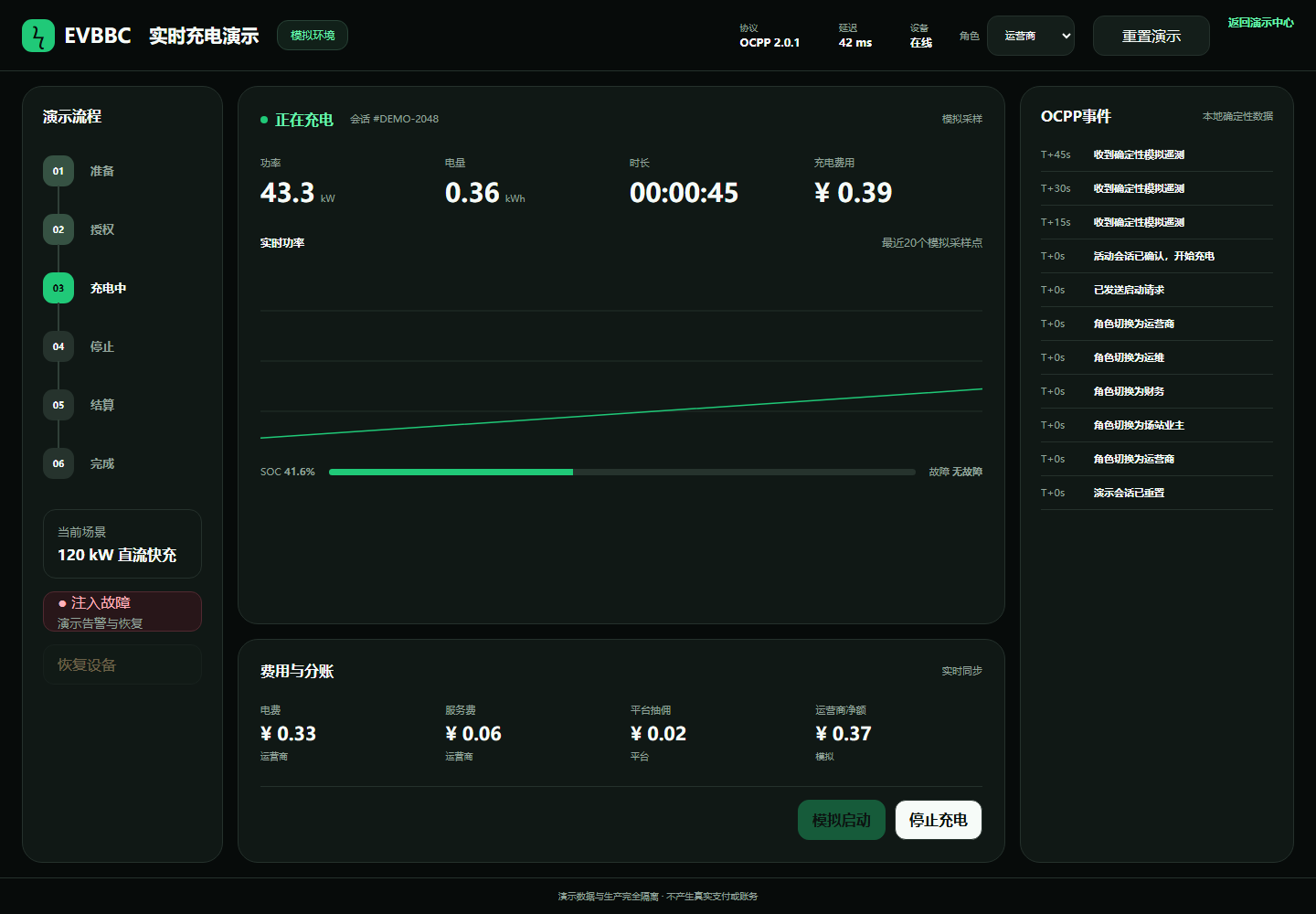Click the session ID #DEMO-2048
1316x914 pixels.
pos(394,119)
